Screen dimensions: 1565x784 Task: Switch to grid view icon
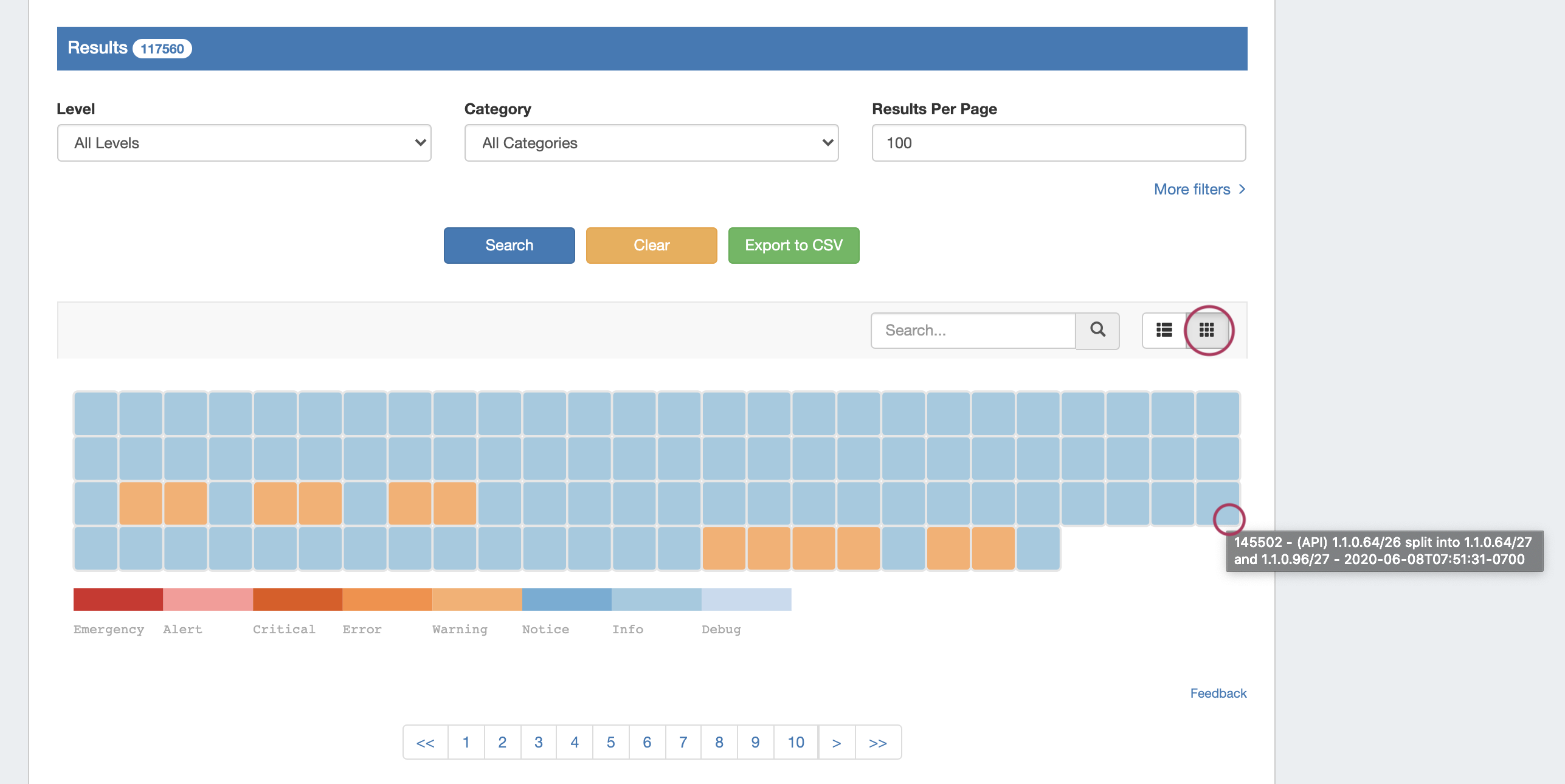pos(1206,330)
